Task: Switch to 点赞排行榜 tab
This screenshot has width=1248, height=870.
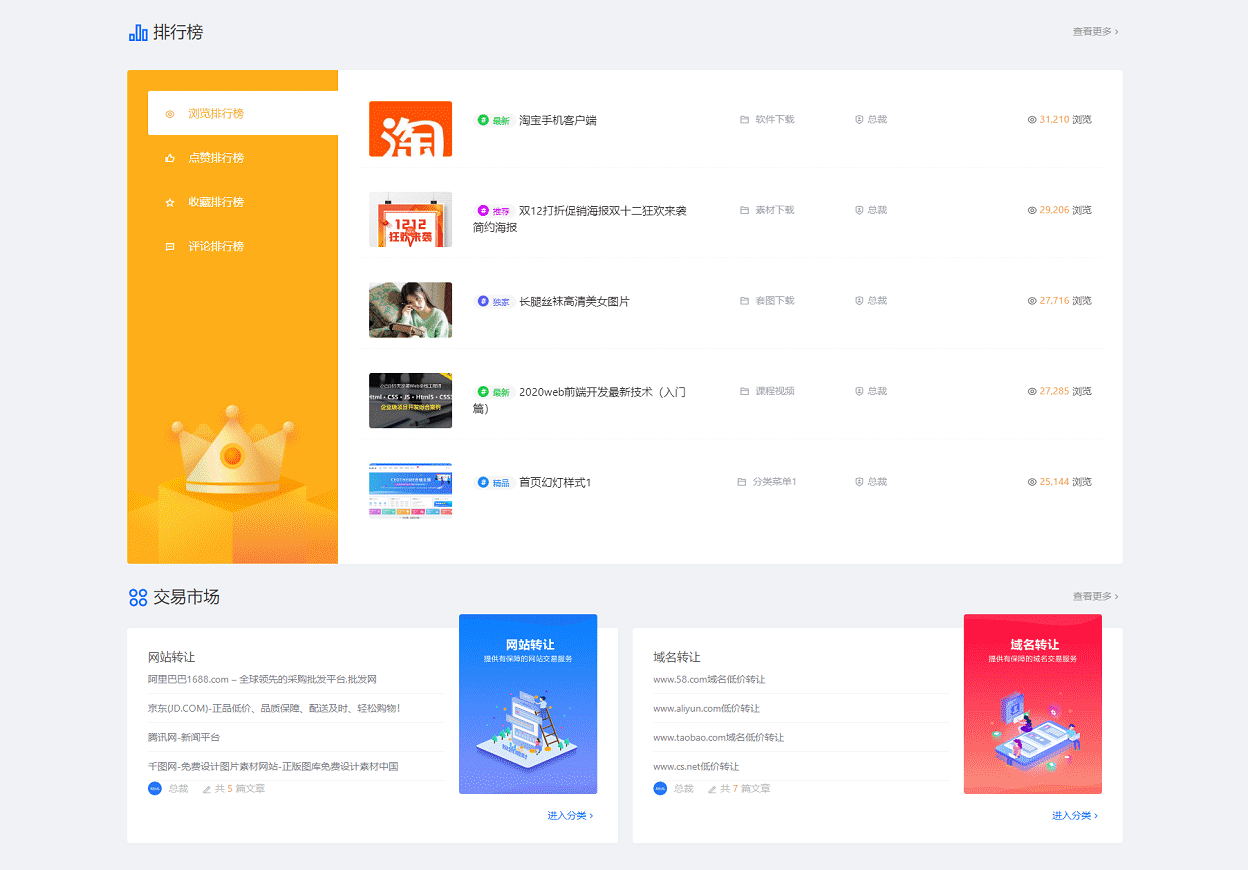Action: 243,158
